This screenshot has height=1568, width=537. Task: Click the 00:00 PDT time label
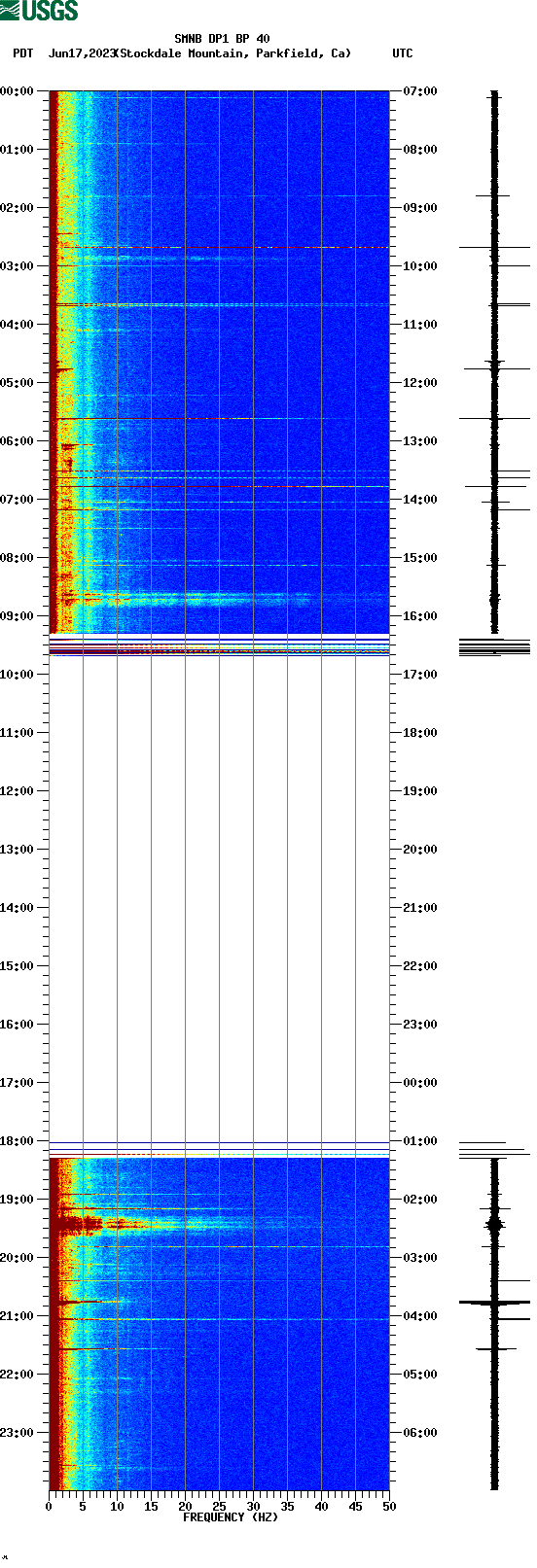pyautogui.click(x=18, y=91)
